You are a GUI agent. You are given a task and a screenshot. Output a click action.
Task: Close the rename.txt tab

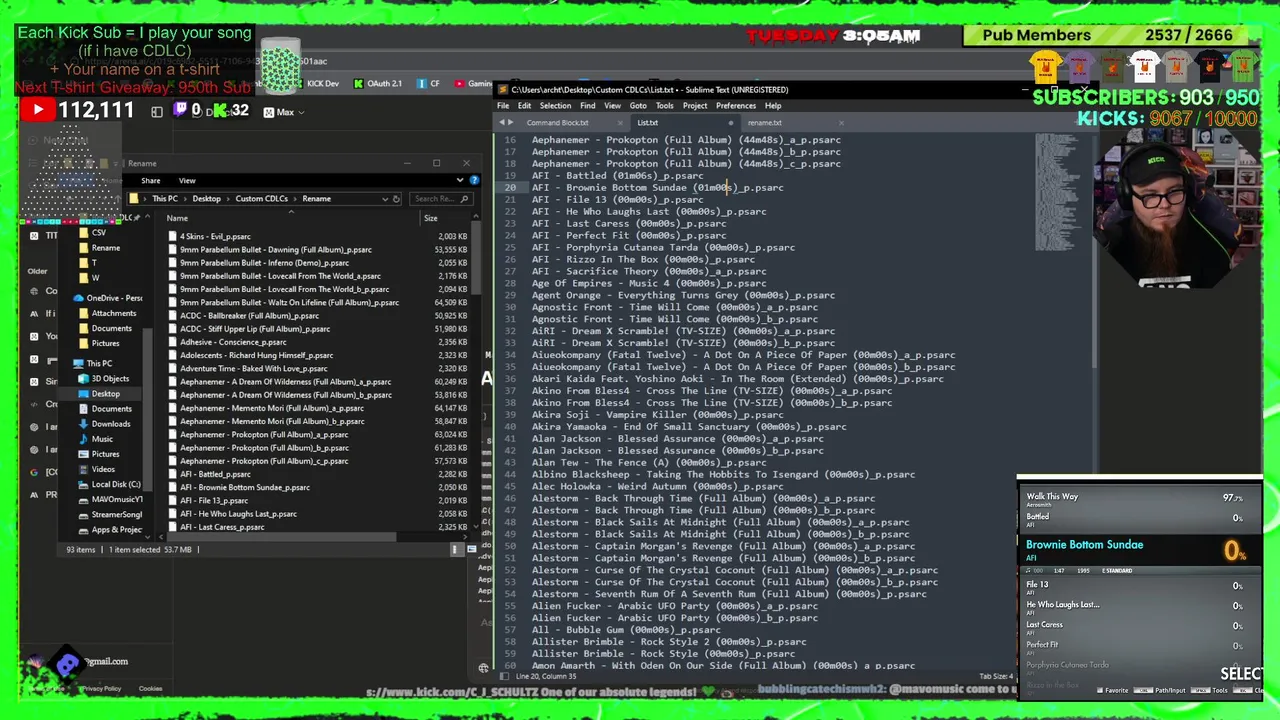[840, 123]
